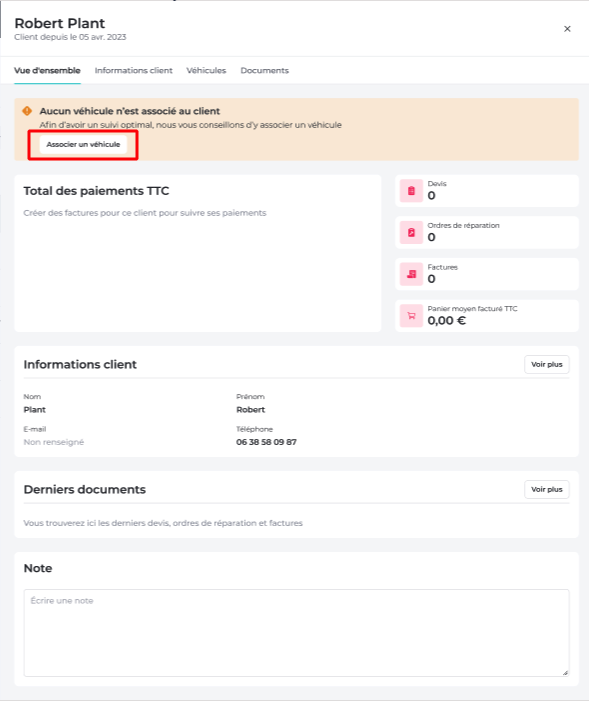Click into the Écrire une note field

pos(296,633)
